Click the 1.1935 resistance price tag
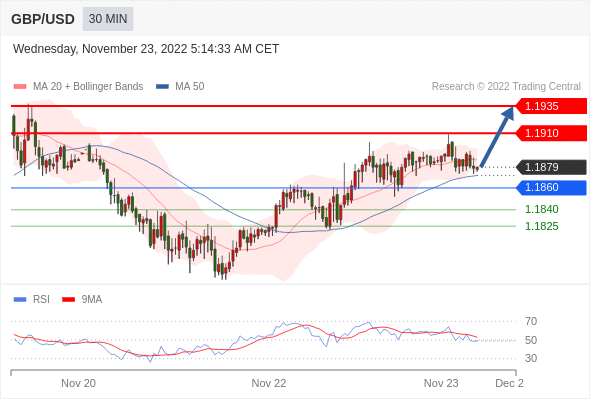 [551, 106]
